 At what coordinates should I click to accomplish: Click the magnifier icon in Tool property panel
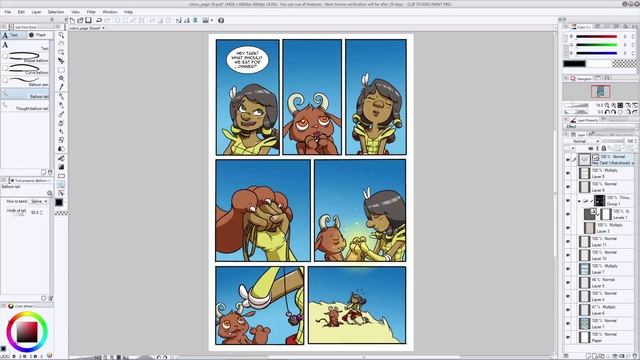(x=50, y=193)
